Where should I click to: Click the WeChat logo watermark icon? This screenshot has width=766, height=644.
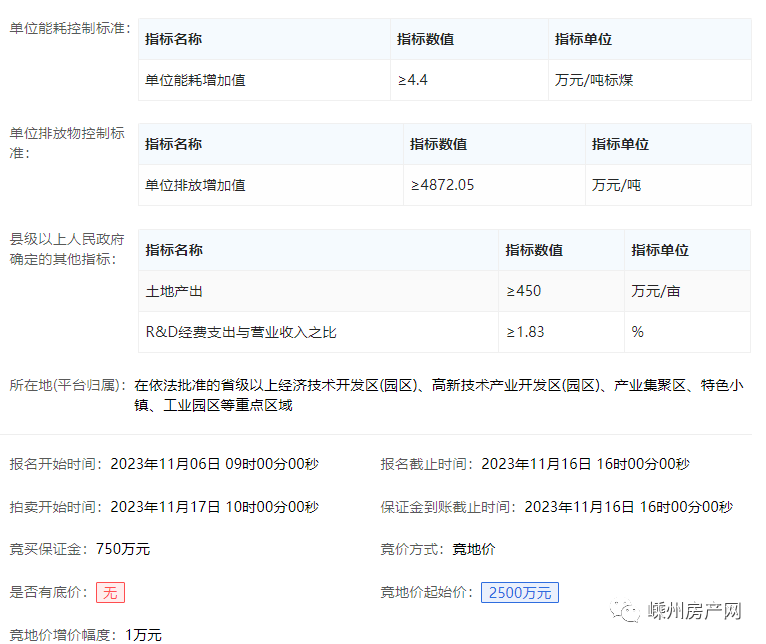click(630, 611)
